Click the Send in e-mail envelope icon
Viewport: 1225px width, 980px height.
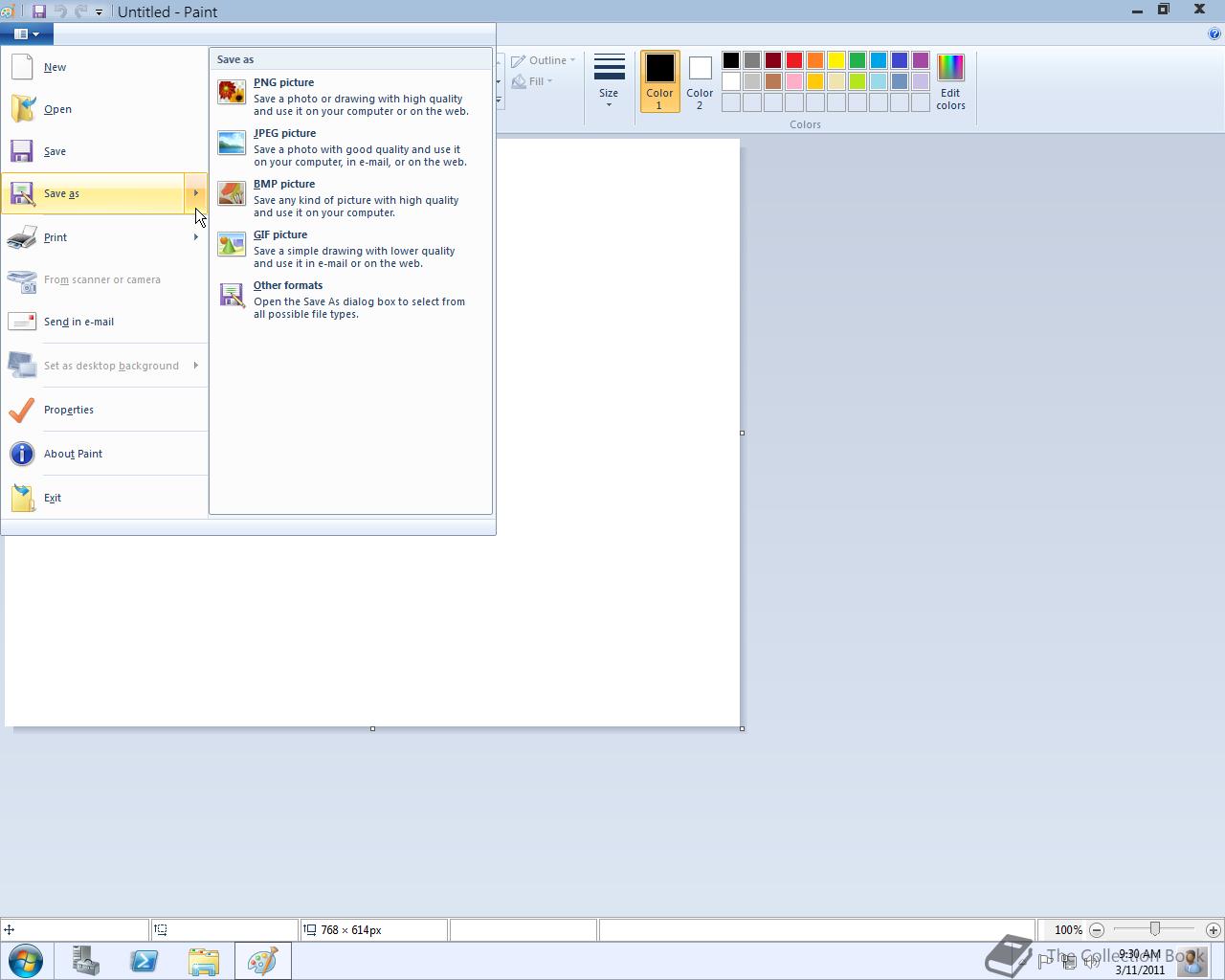point(22,322)
